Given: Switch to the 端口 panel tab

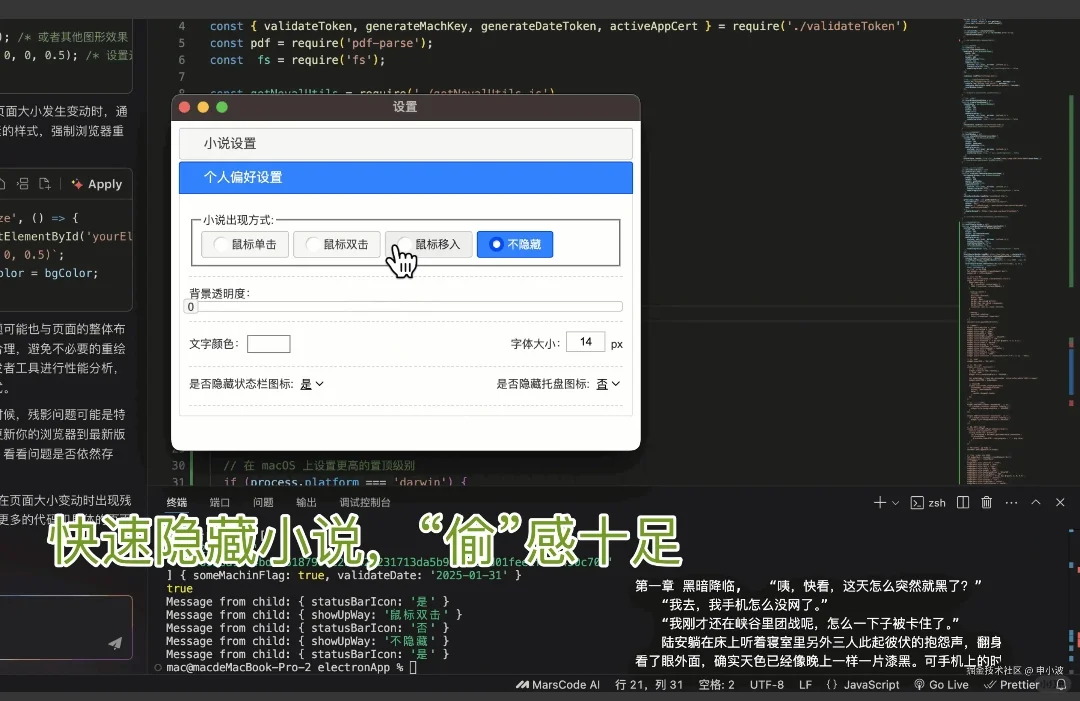Looking at the screenshot, I should 220,503.
